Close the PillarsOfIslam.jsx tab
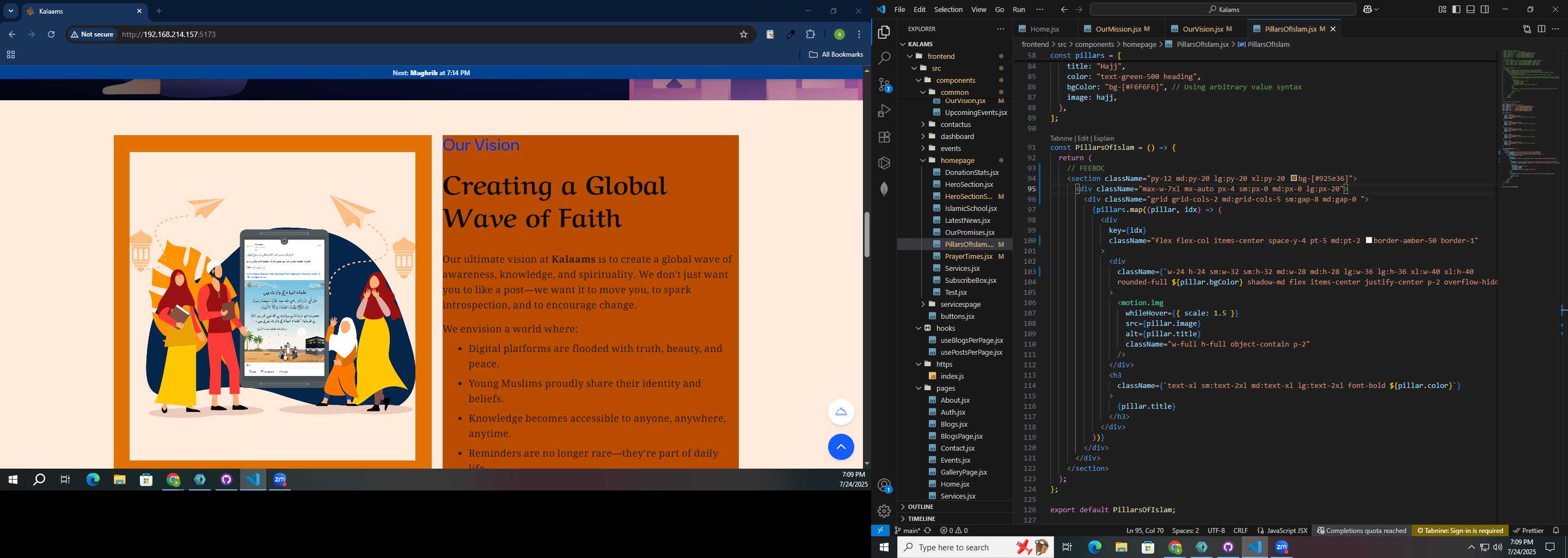1568x558 pixels. click(x=1332, y=29)
